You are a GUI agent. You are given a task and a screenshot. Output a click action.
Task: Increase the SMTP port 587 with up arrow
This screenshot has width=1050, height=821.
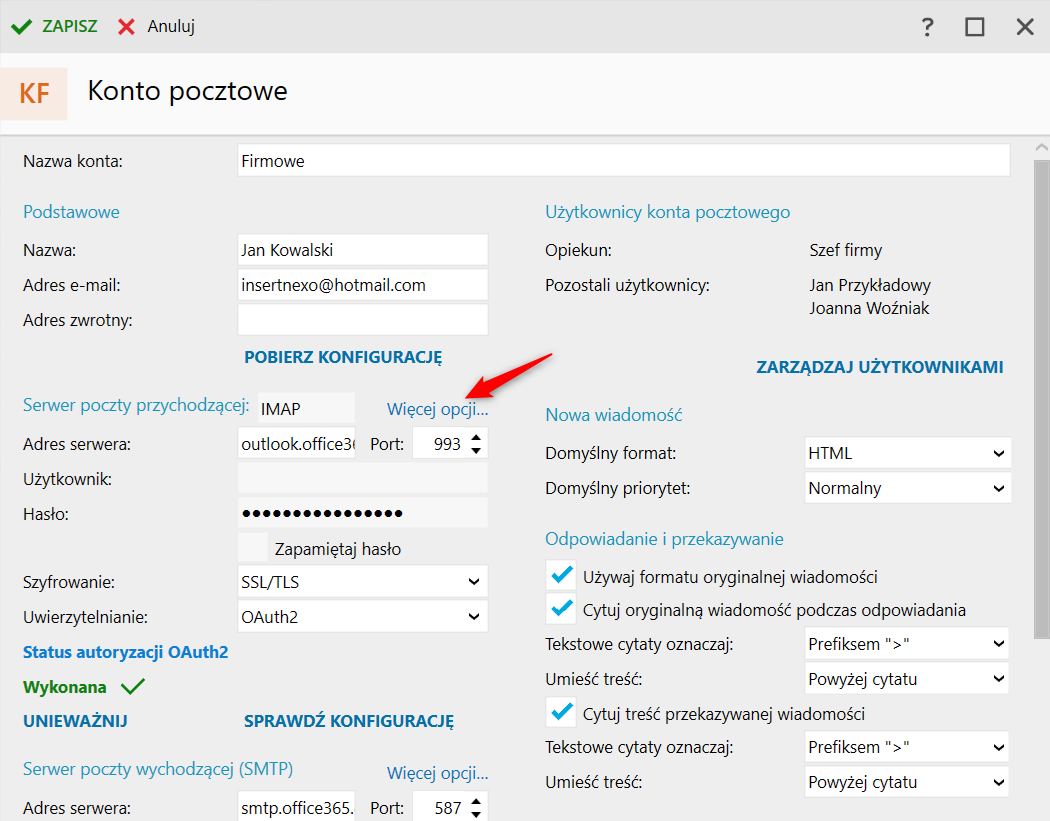[477, 800]
